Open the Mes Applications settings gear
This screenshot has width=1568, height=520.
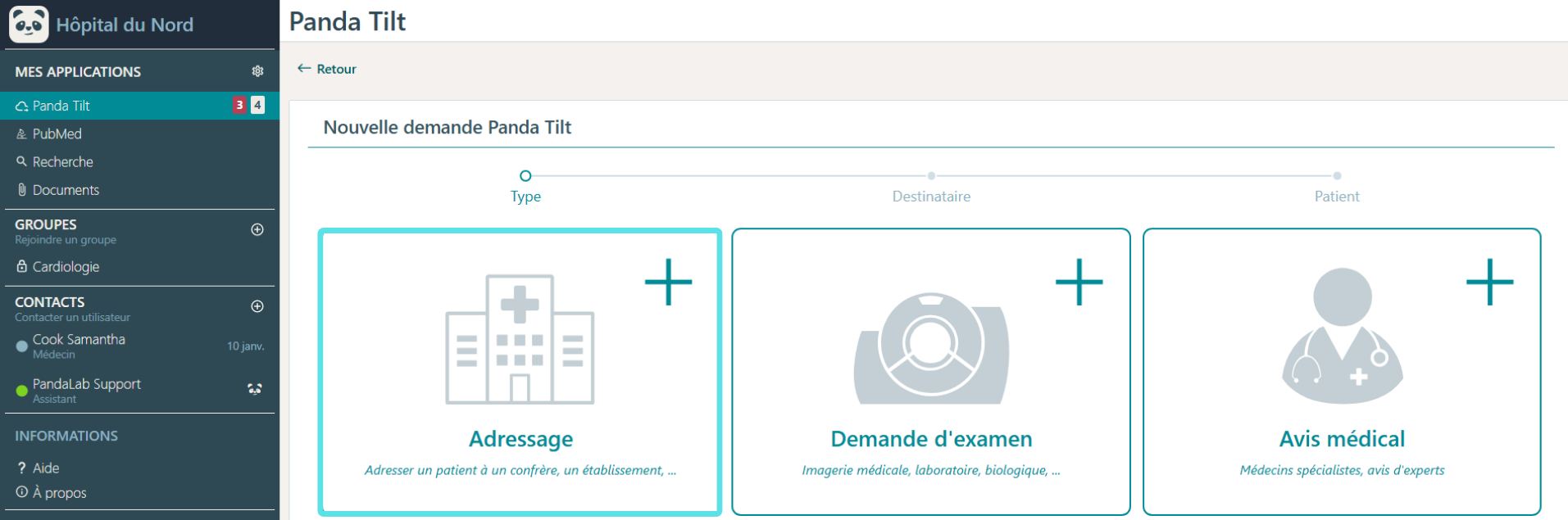[x=257, y=71]
